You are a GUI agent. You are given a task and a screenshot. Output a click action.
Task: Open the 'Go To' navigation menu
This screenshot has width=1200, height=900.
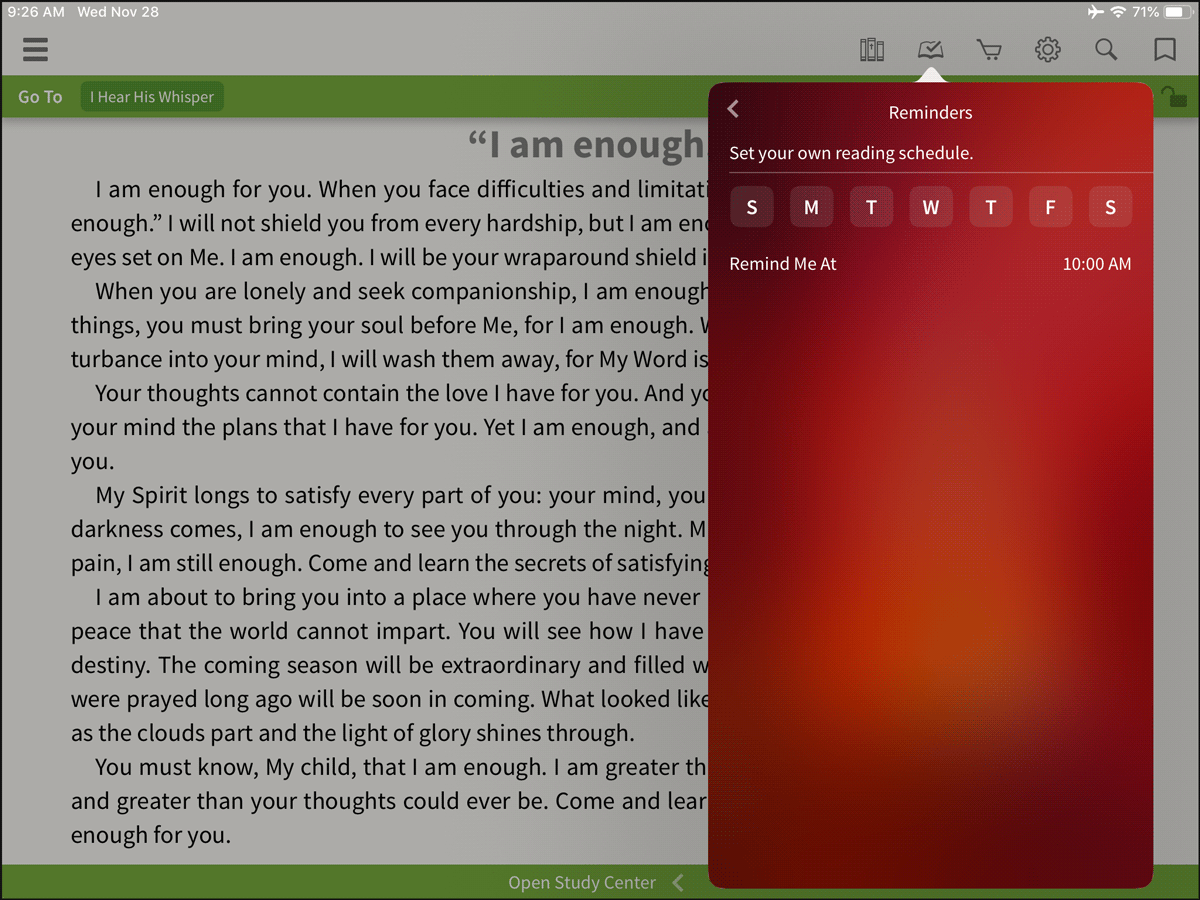(x=40, y=97)
